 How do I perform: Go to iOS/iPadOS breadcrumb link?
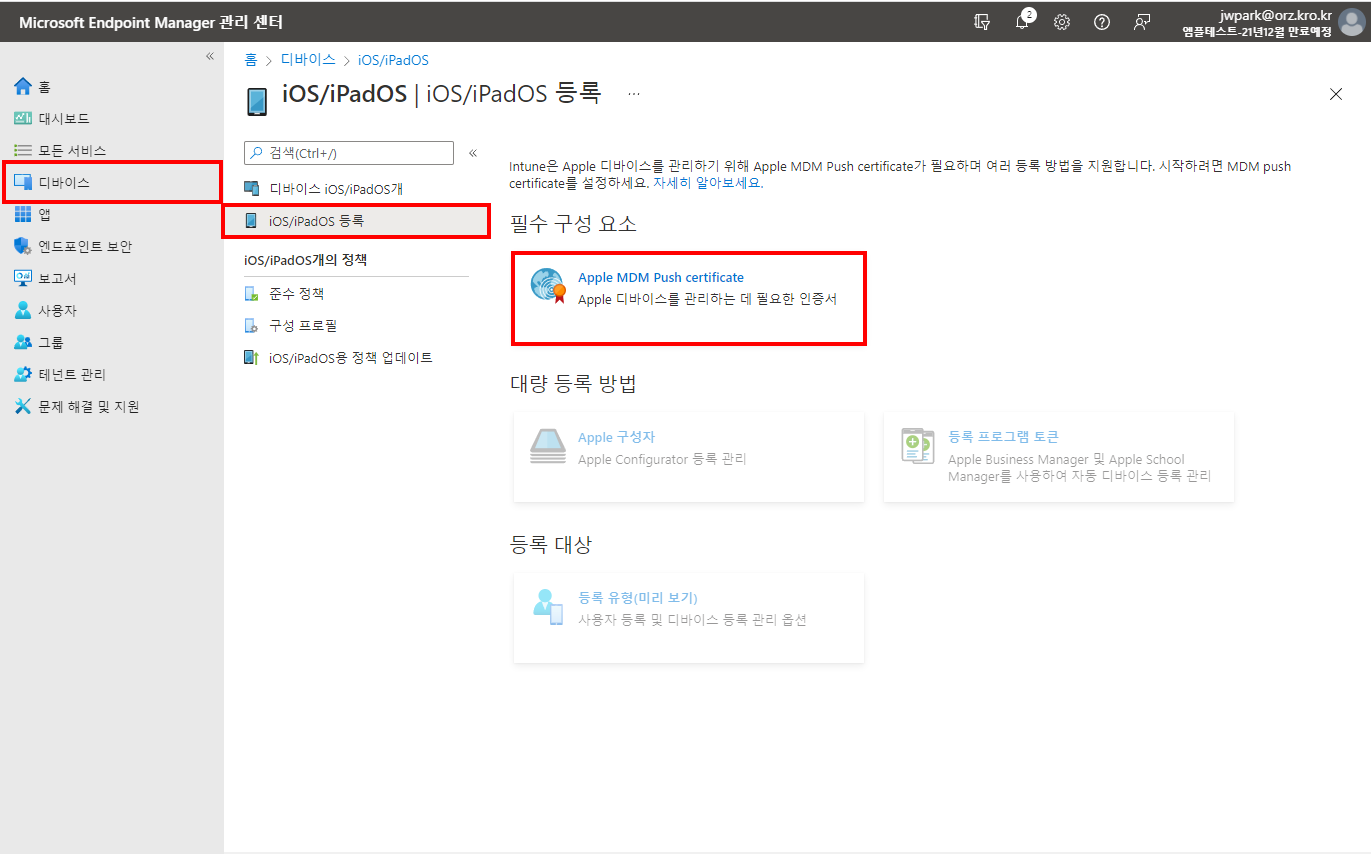point(393,60)
